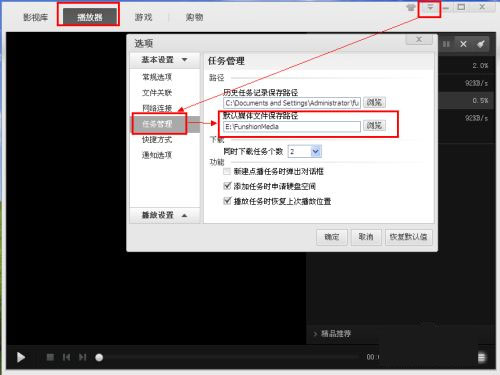500x375 pixels.
Task: Start playback with the play button
Action: (21, 357)
